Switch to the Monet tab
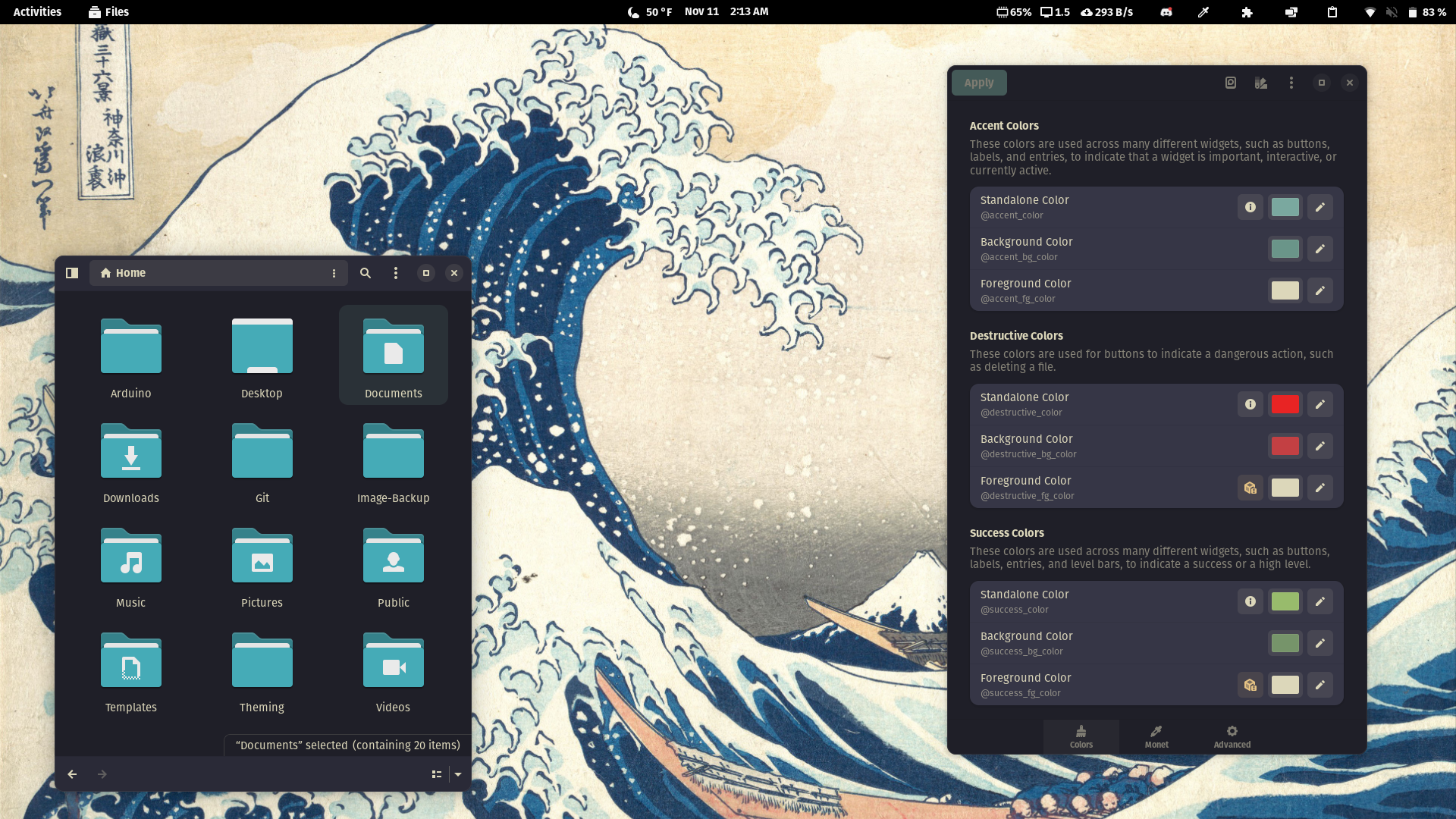Viewport: 1456px width, 819px height. click(x=1156, y=736)
